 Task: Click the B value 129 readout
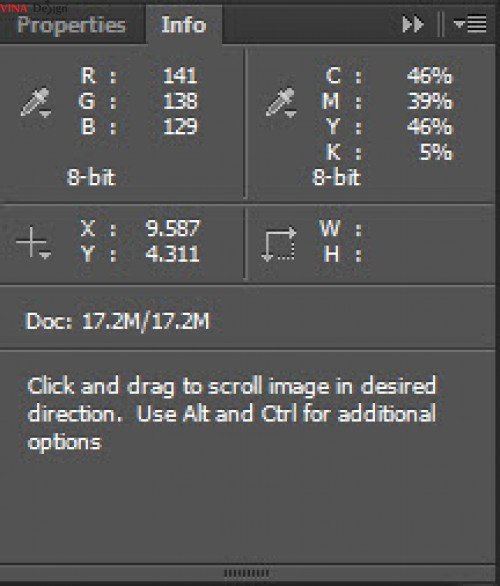pos(180,126)
